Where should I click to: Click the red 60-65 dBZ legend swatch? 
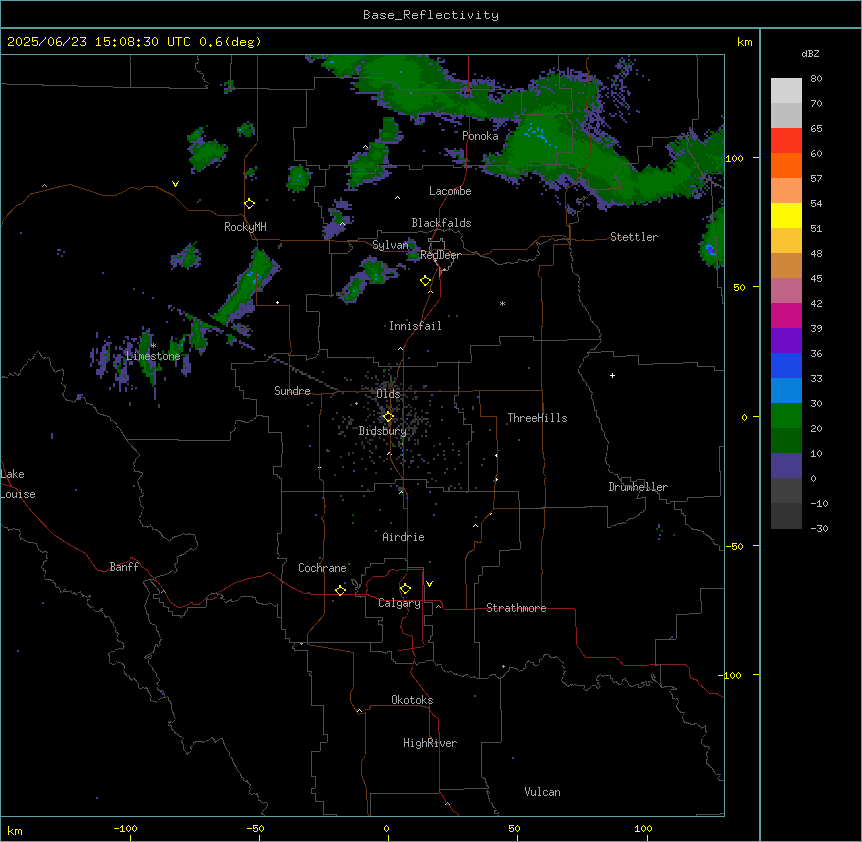(x=786, y=141)
